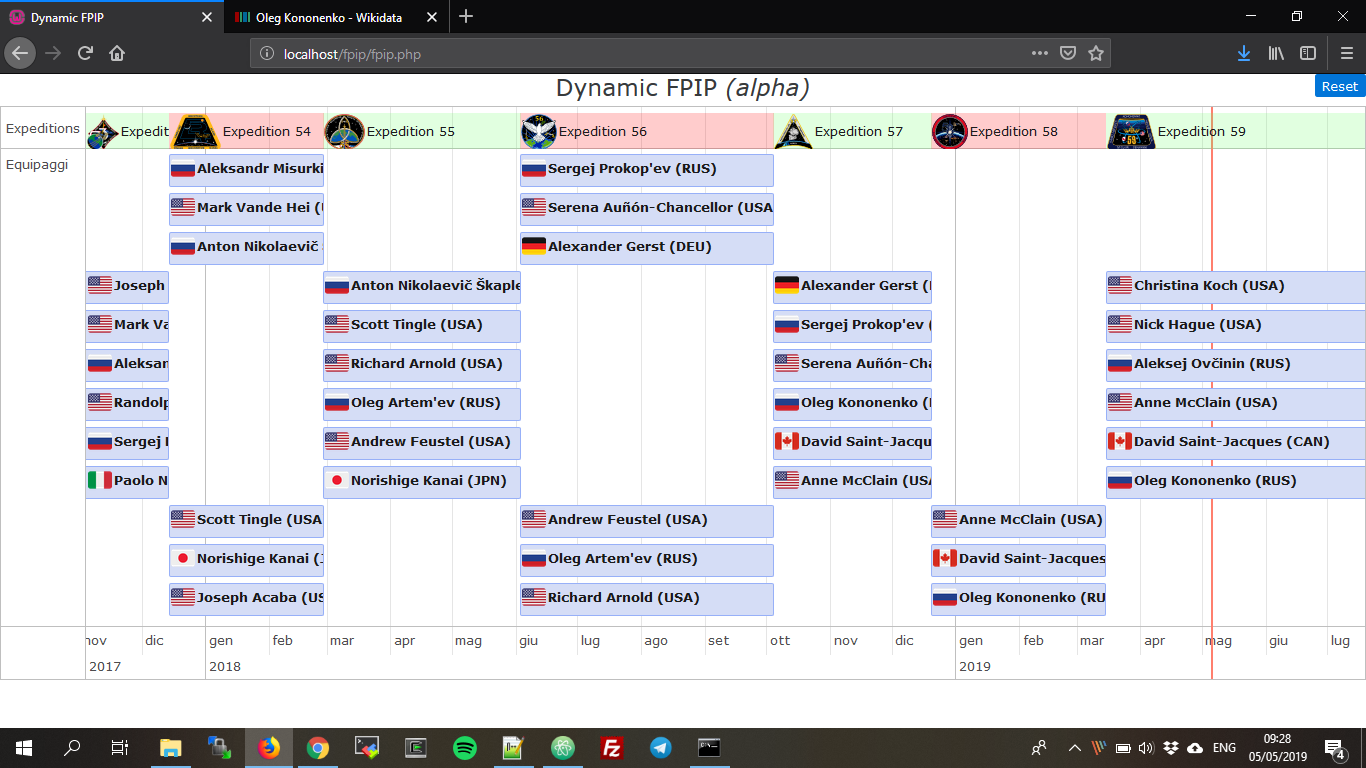Click the Expedition 58 mission patch icon
1366x768 pixels.
coord(949,131)
